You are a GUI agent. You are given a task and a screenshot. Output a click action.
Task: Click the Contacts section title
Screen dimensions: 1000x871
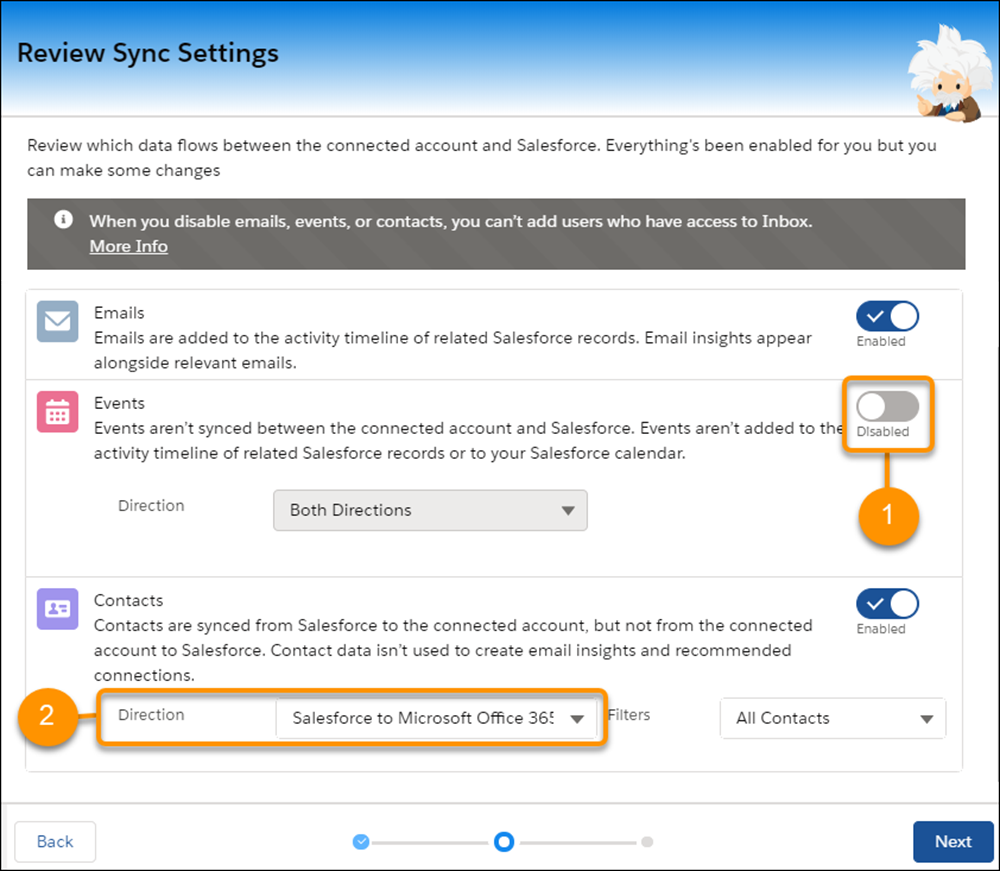pos(128,600)
